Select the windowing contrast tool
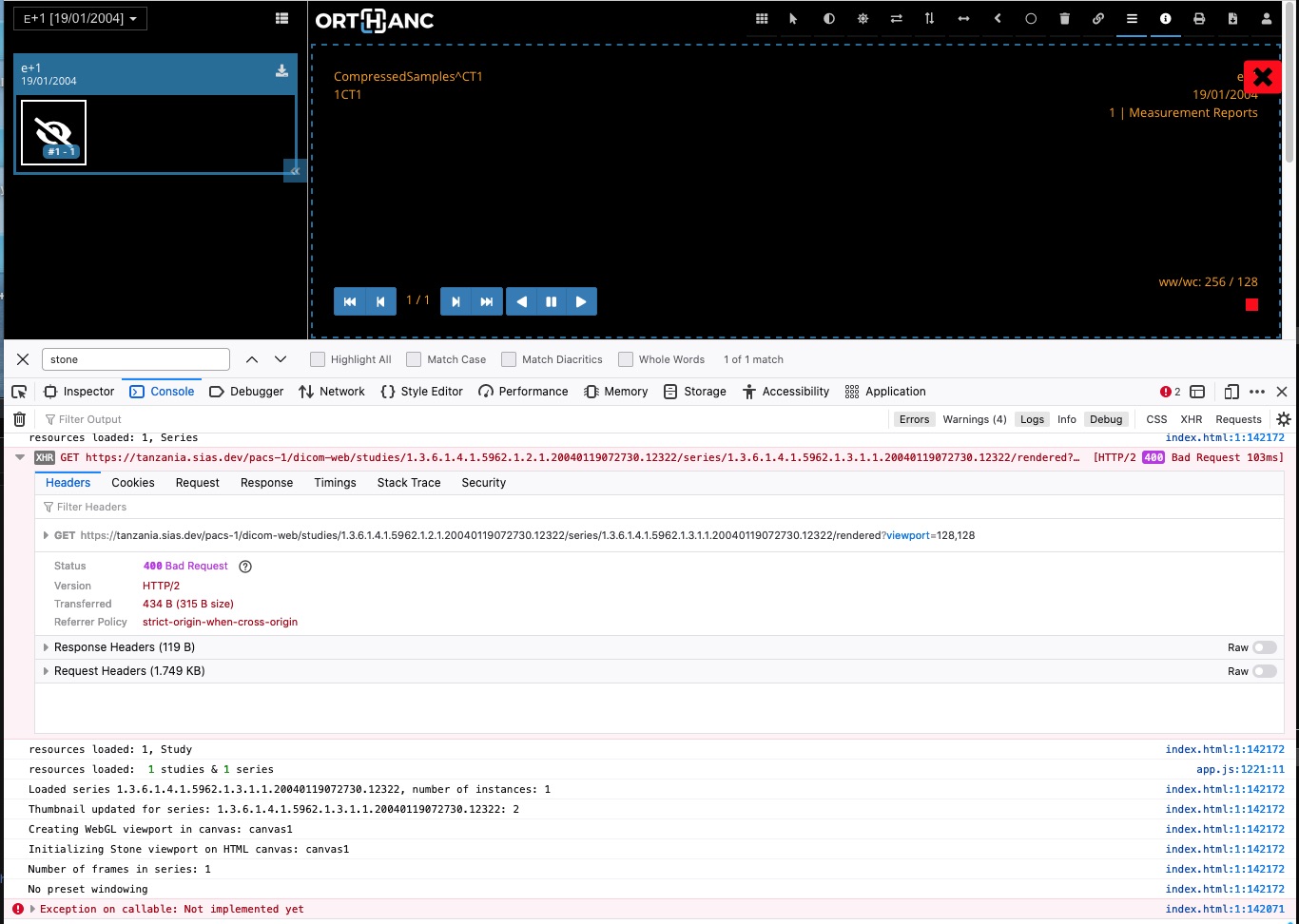This screenshot has width=1299, height=924. coord(829,19)
